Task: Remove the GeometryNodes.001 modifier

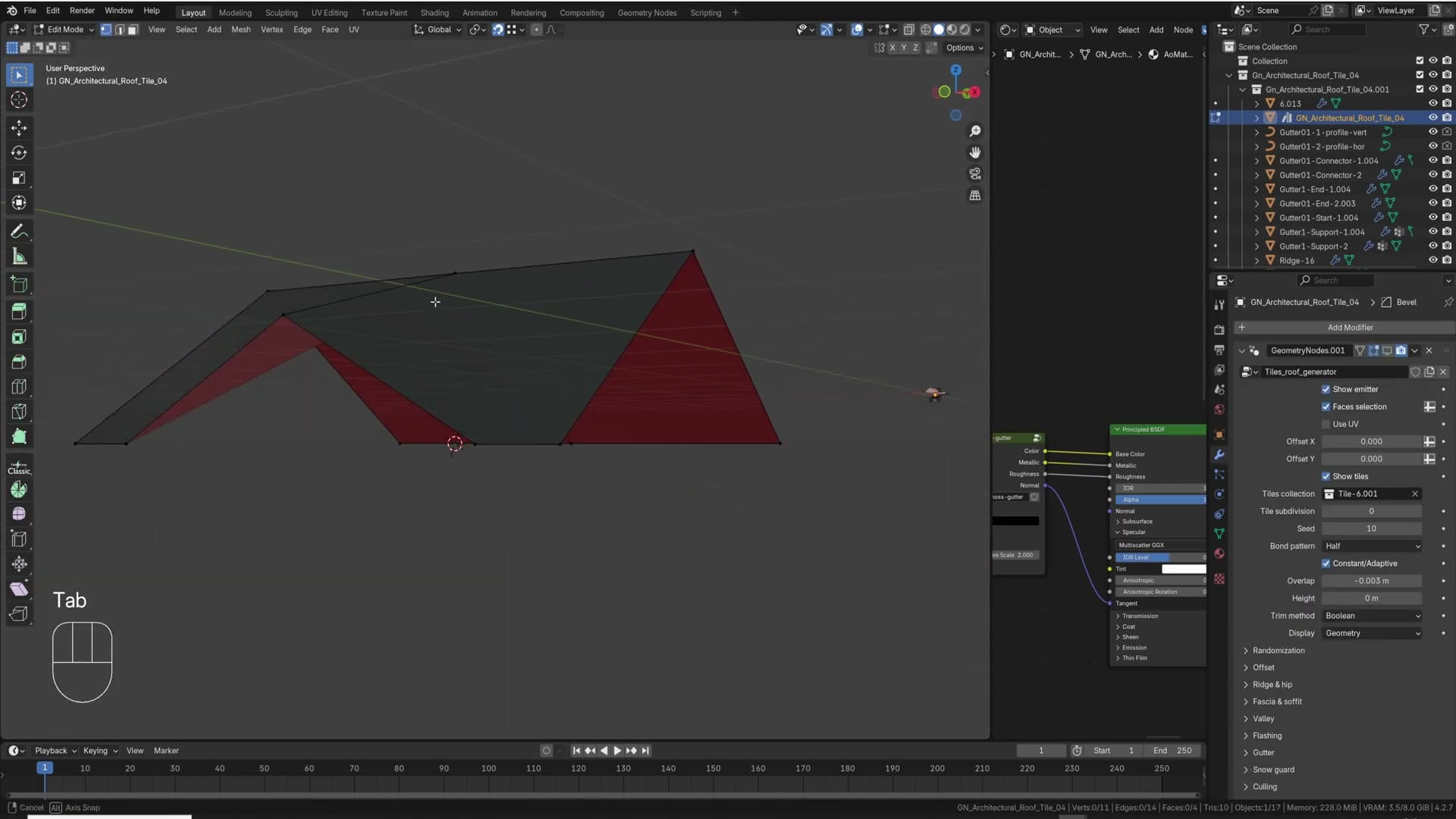Action: pyautogui.click(x=1429, y=350)
